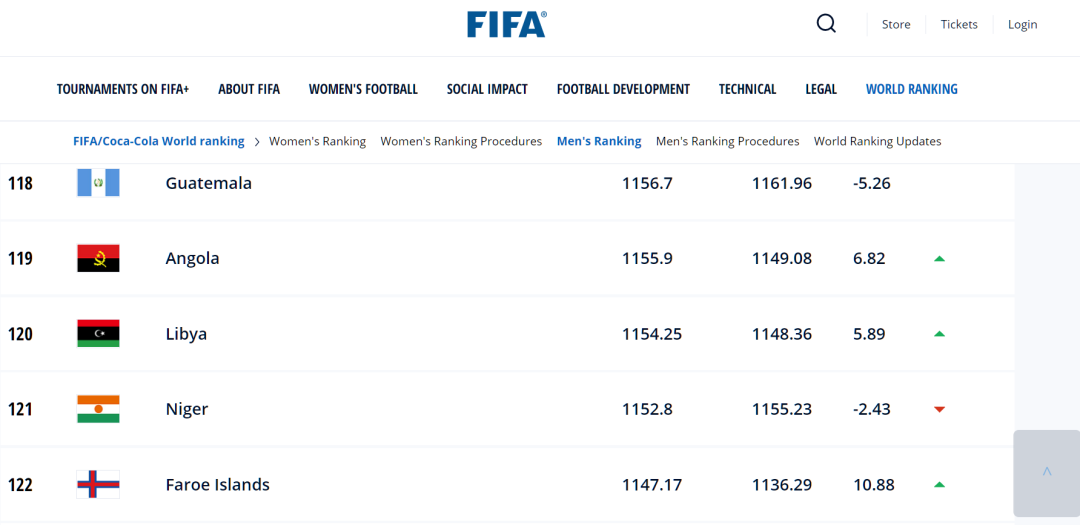Open the Women's Football menu
Screen dimensions: 1080x525
363,89
